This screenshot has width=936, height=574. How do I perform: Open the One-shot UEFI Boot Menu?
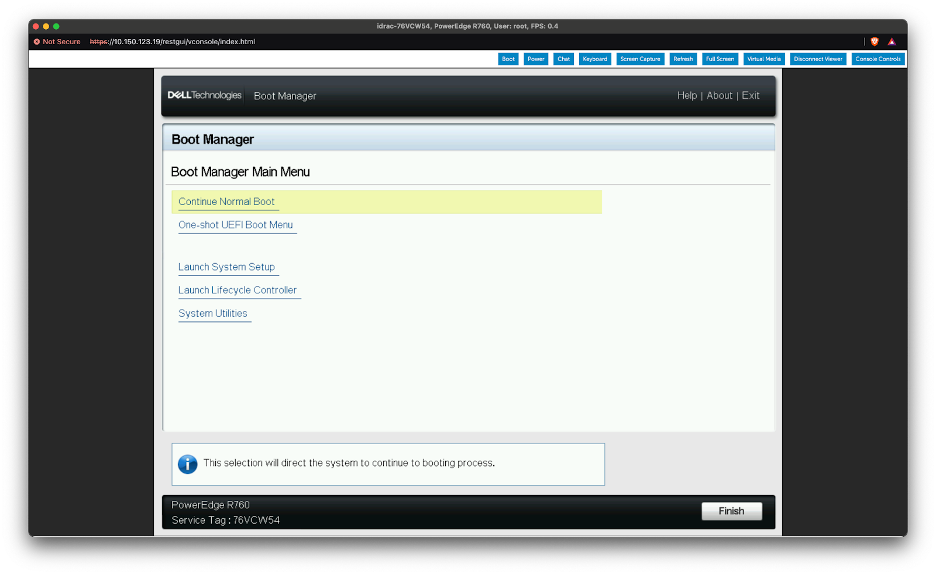(236, 225)
